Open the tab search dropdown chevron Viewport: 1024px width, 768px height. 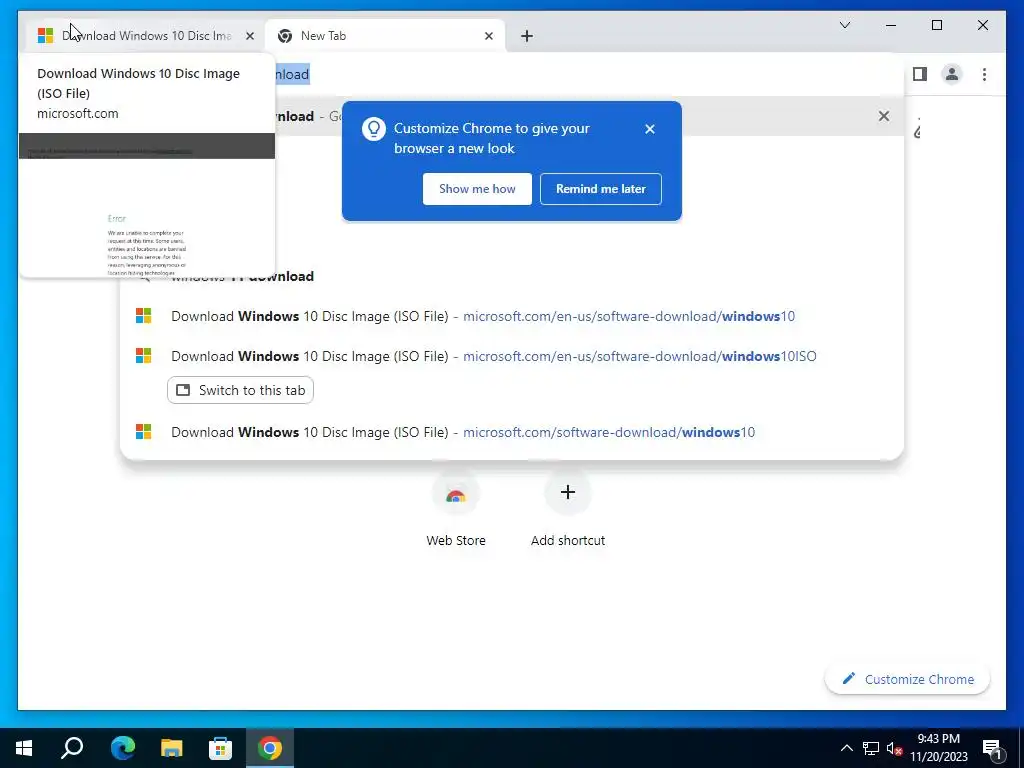click(x=844, y=25)
